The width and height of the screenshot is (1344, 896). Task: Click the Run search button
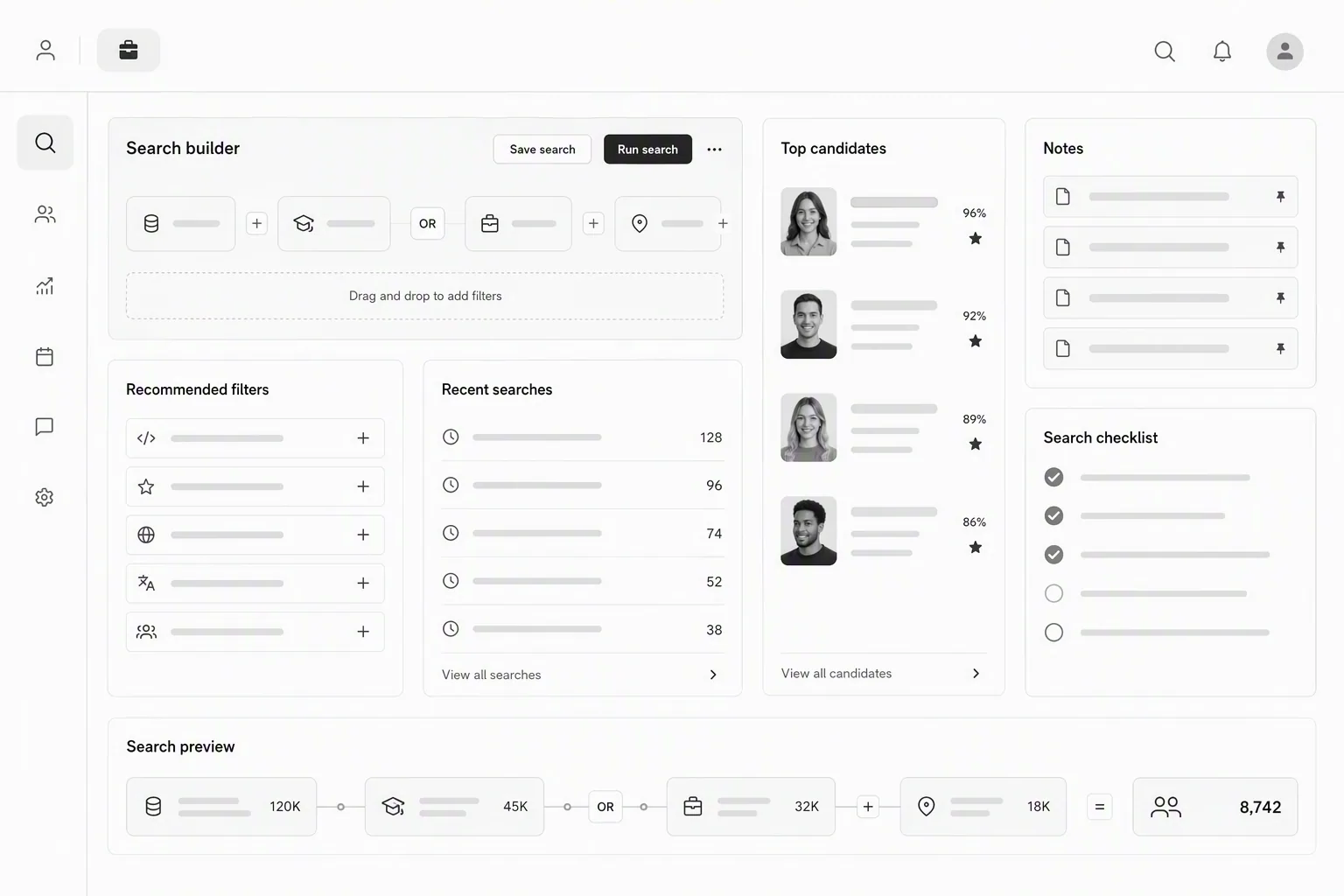(647, 150)
